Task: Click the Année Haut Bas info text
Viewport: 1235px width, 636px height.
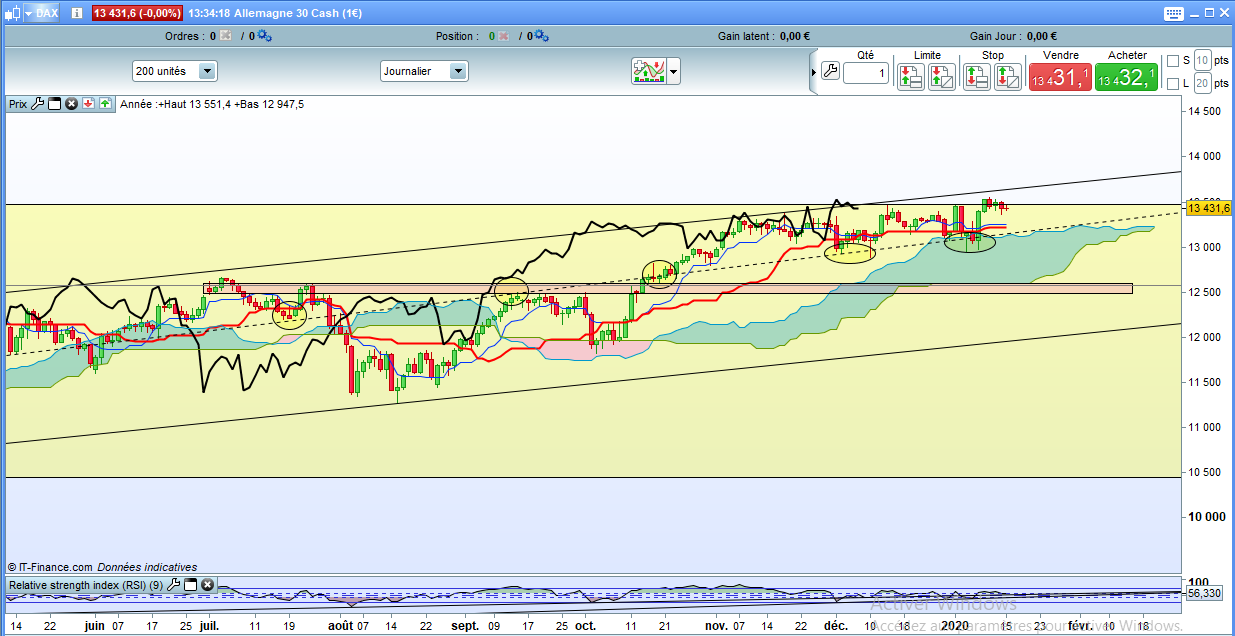Action: (211, 103)
